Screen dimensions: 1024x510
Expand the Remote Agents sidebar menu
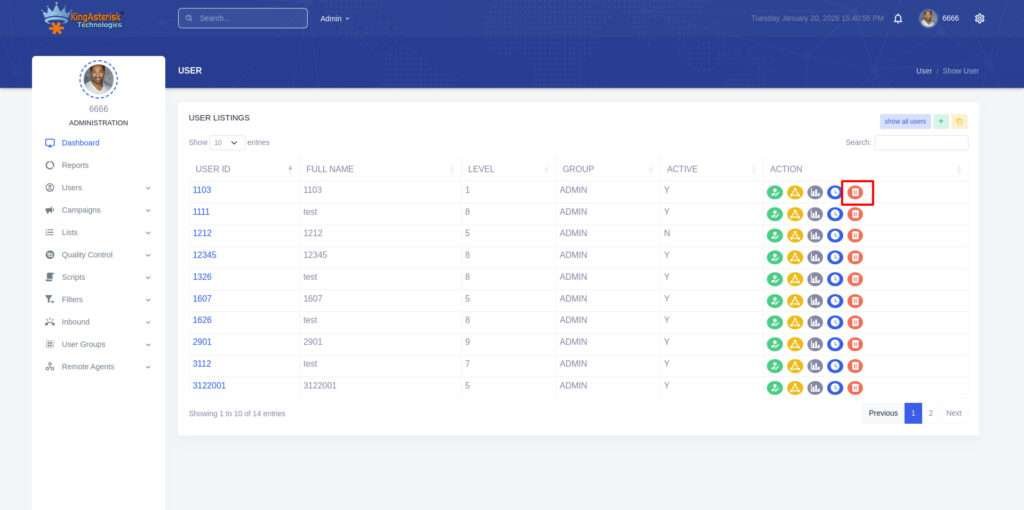[x=98, y=367]
